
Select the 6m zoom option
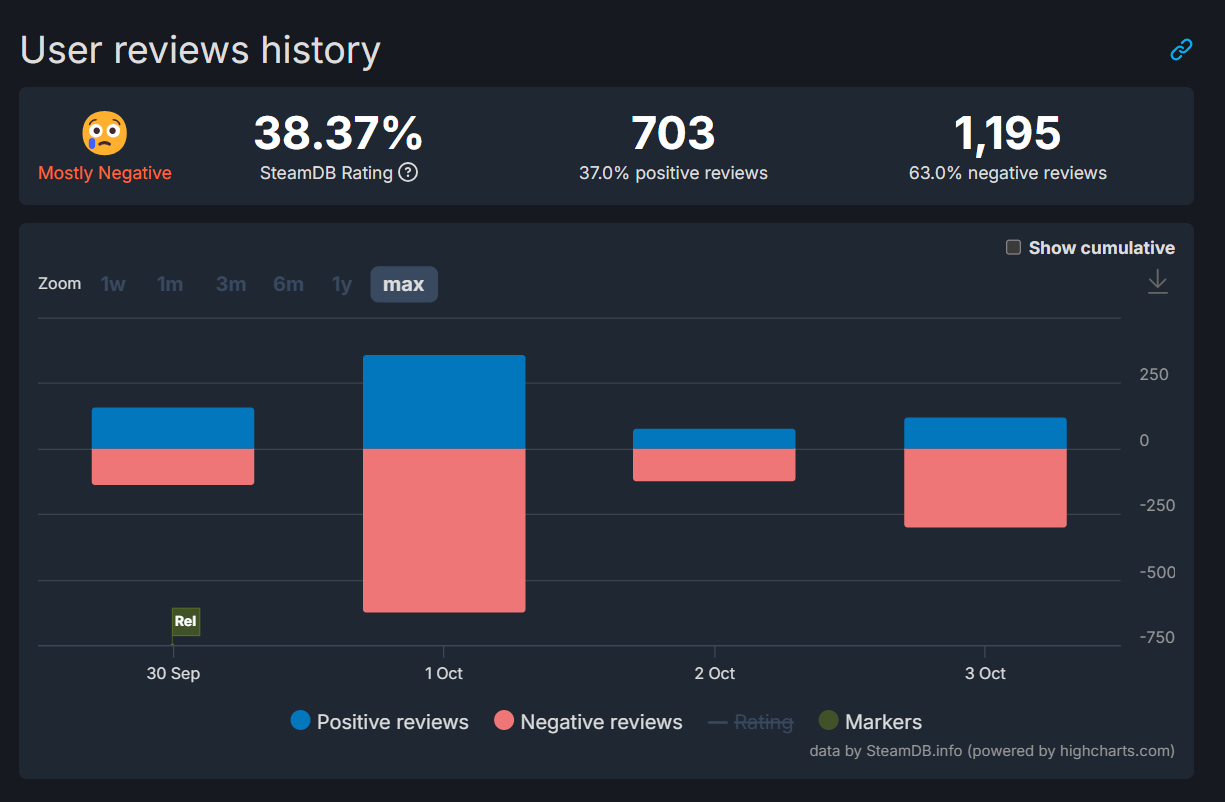click(288, 284)
